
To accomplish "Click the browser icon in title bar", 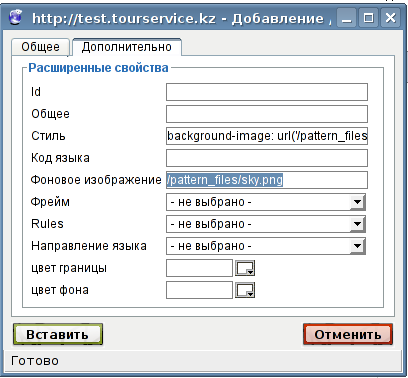I will (15, 17).
